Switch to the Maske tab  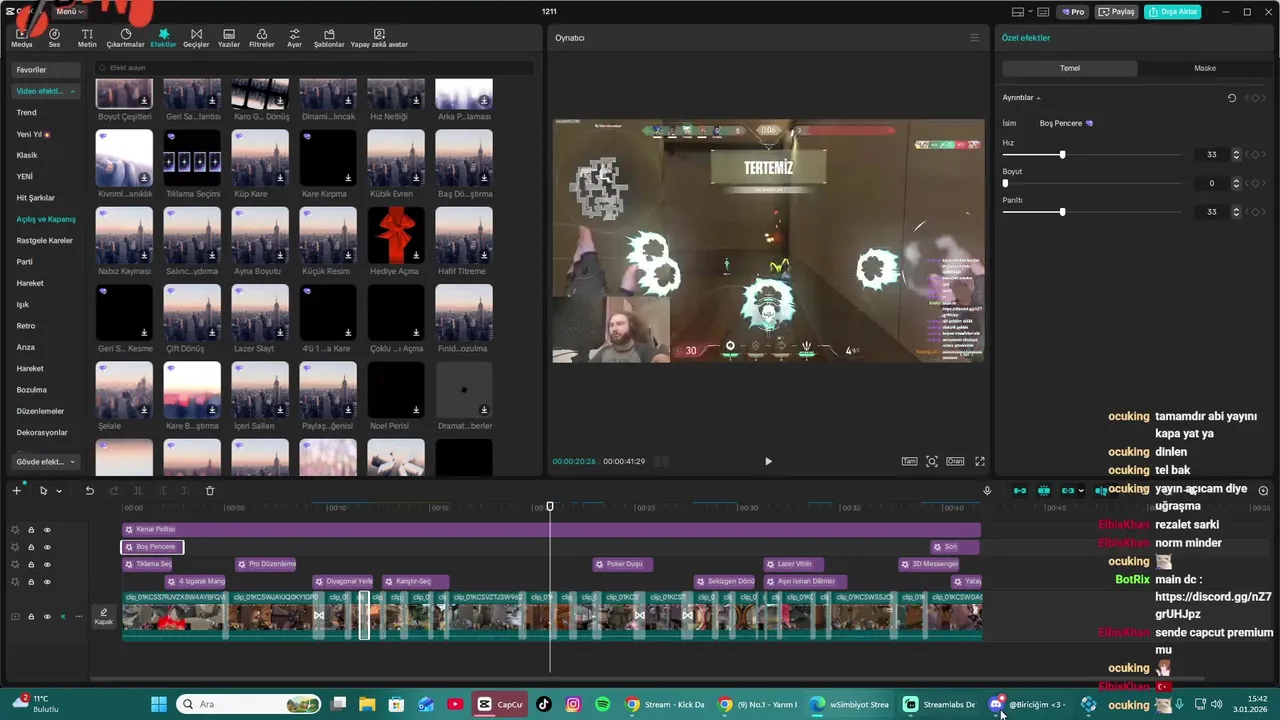[1205, 68]
